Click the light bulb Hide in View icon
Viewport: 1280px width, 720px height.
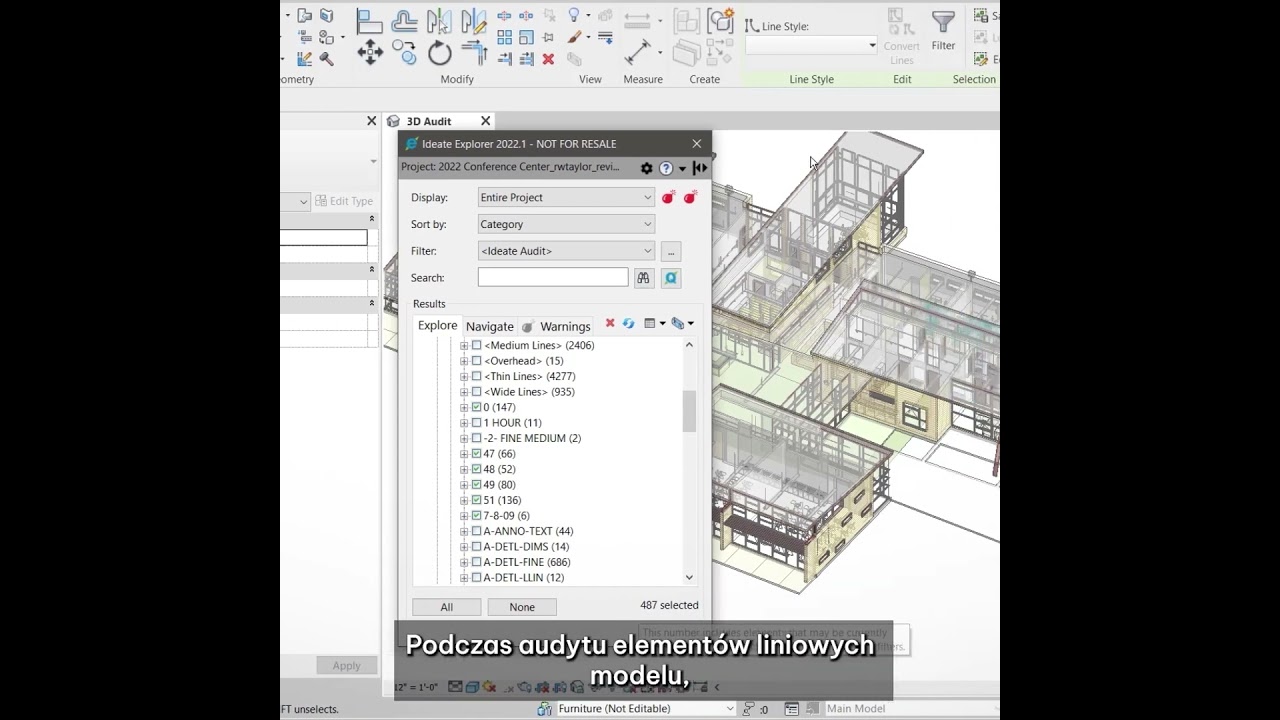click(574, 15)
